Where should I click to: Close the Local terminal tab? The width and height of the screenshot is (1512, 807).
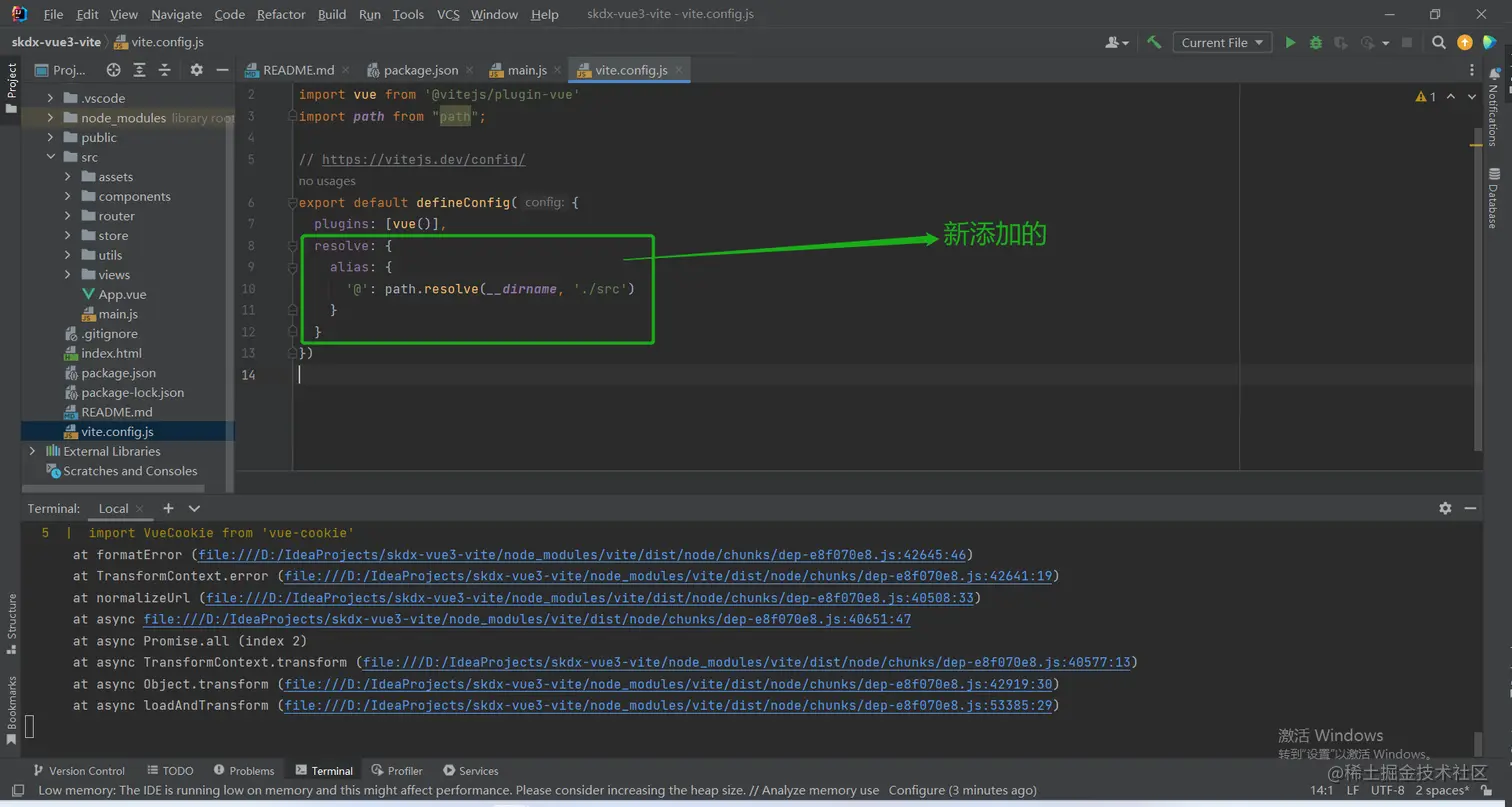[140, 508]
